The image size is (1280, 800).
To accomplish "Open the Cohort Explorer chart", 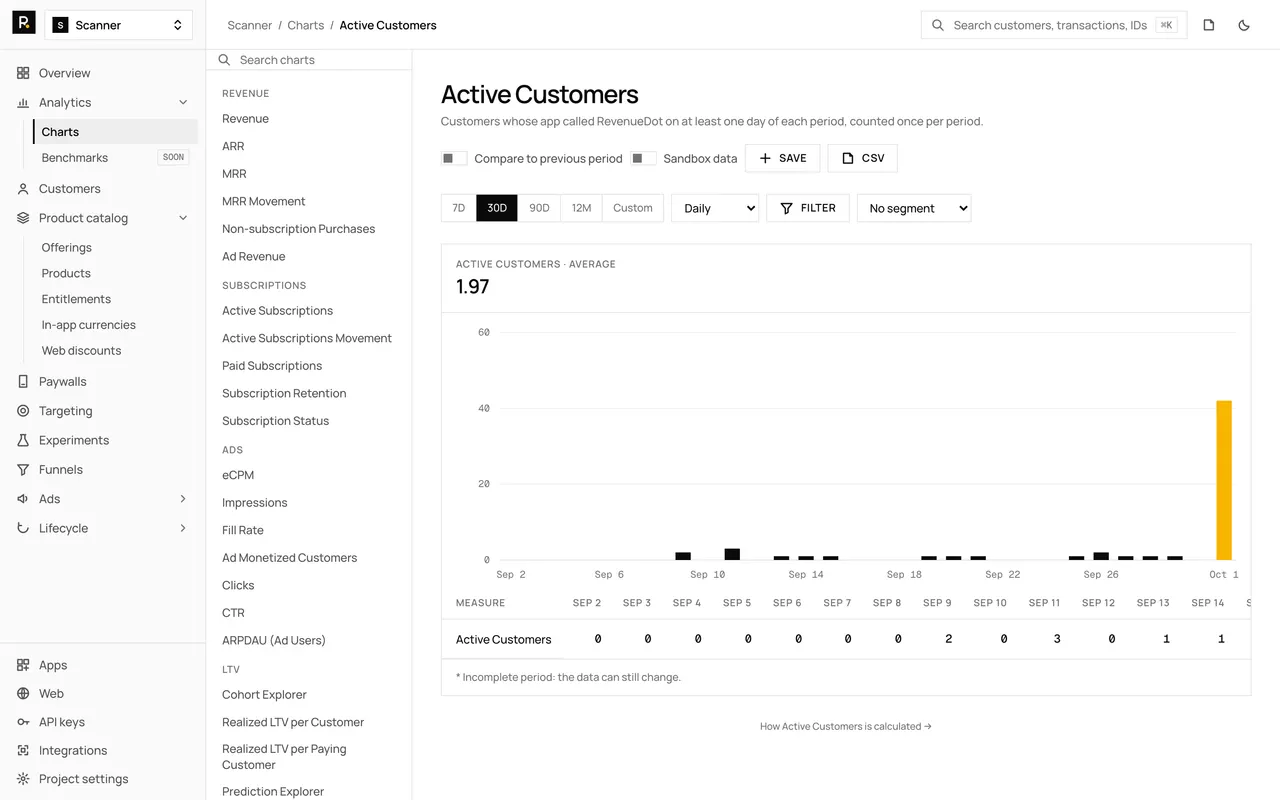I will 264,694.
